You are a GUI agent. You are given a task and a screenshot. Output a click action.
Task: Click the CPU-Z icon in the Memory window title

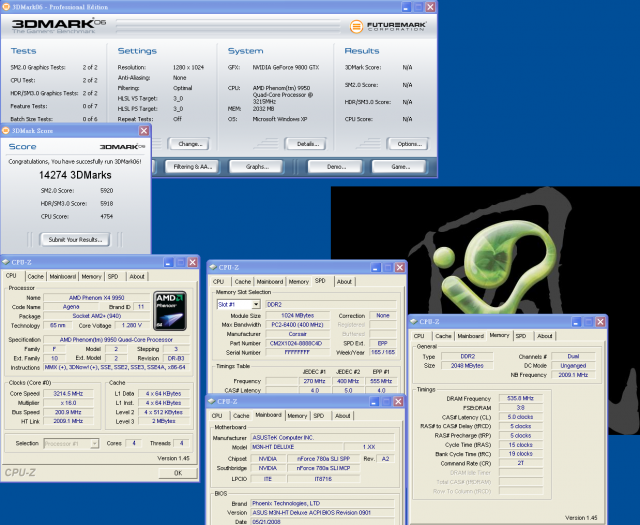414,322
